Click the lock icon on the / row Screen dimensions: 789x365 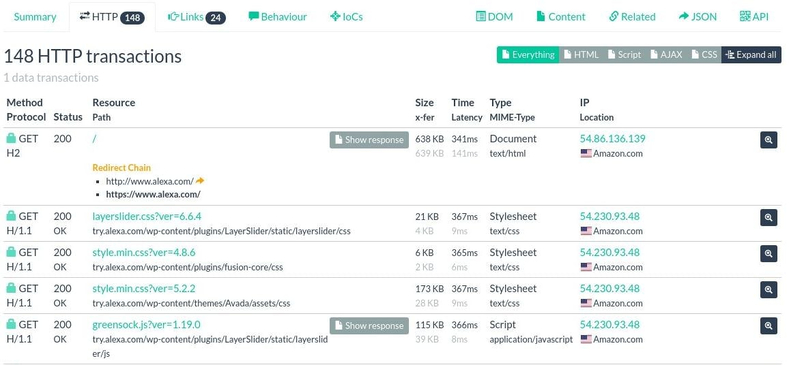coord(11,138)
